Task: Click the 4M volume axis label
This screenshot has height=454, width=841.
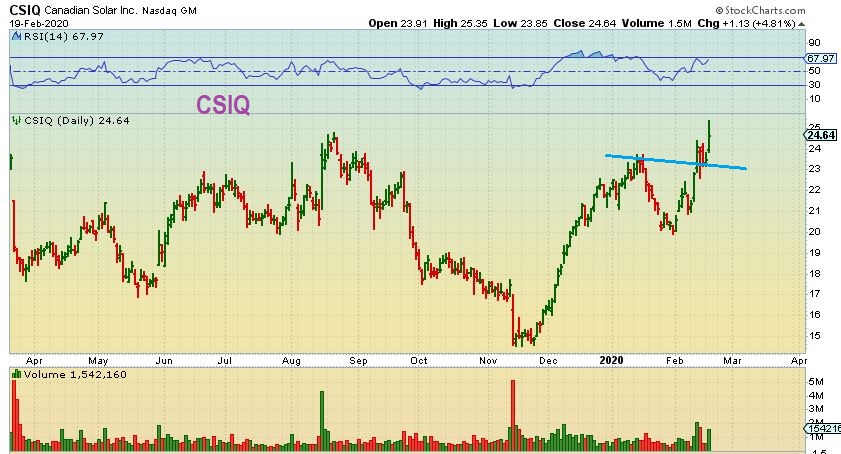Action: pos(816,396)
